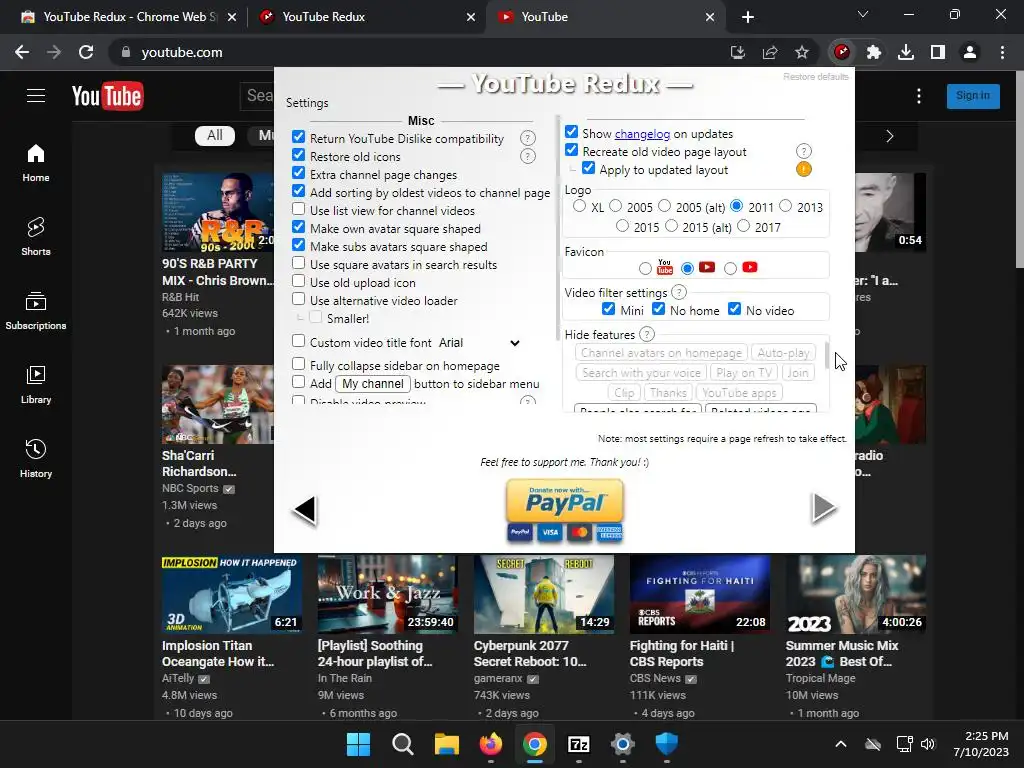
Task: Click the YouTube logo
Action: [108, 96]
